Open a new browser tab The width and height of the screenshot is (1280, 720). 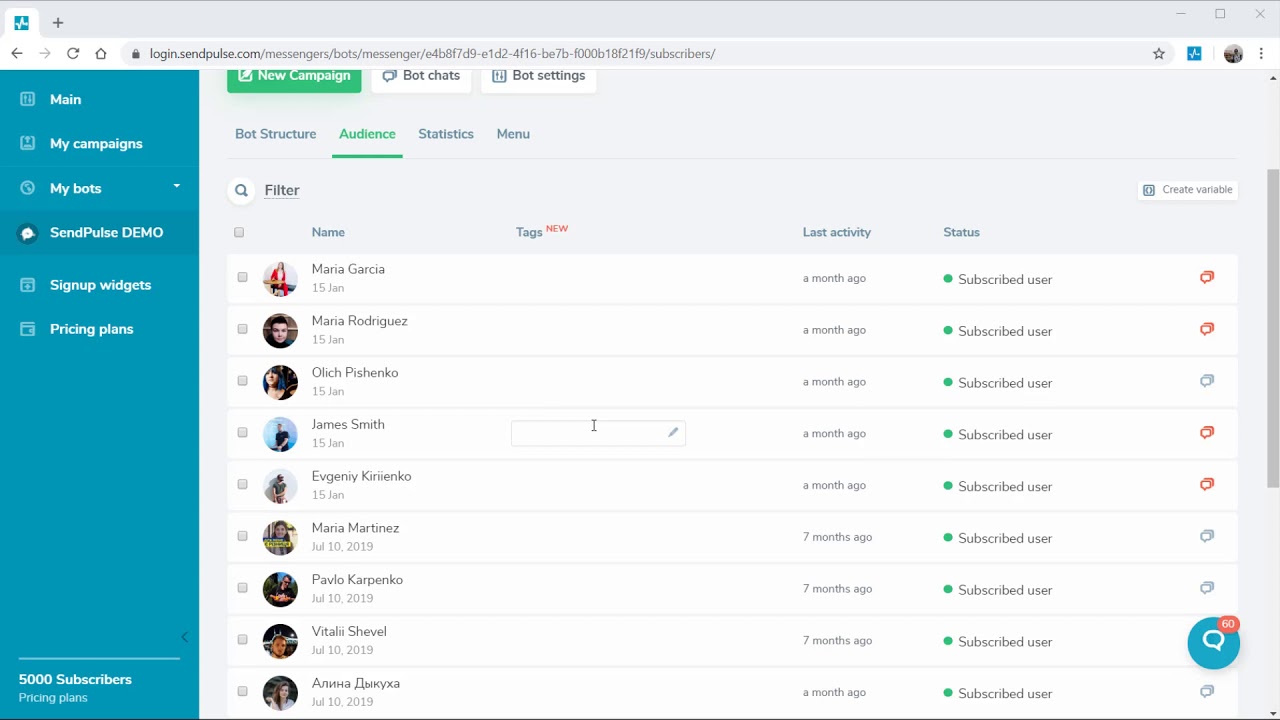58,22
